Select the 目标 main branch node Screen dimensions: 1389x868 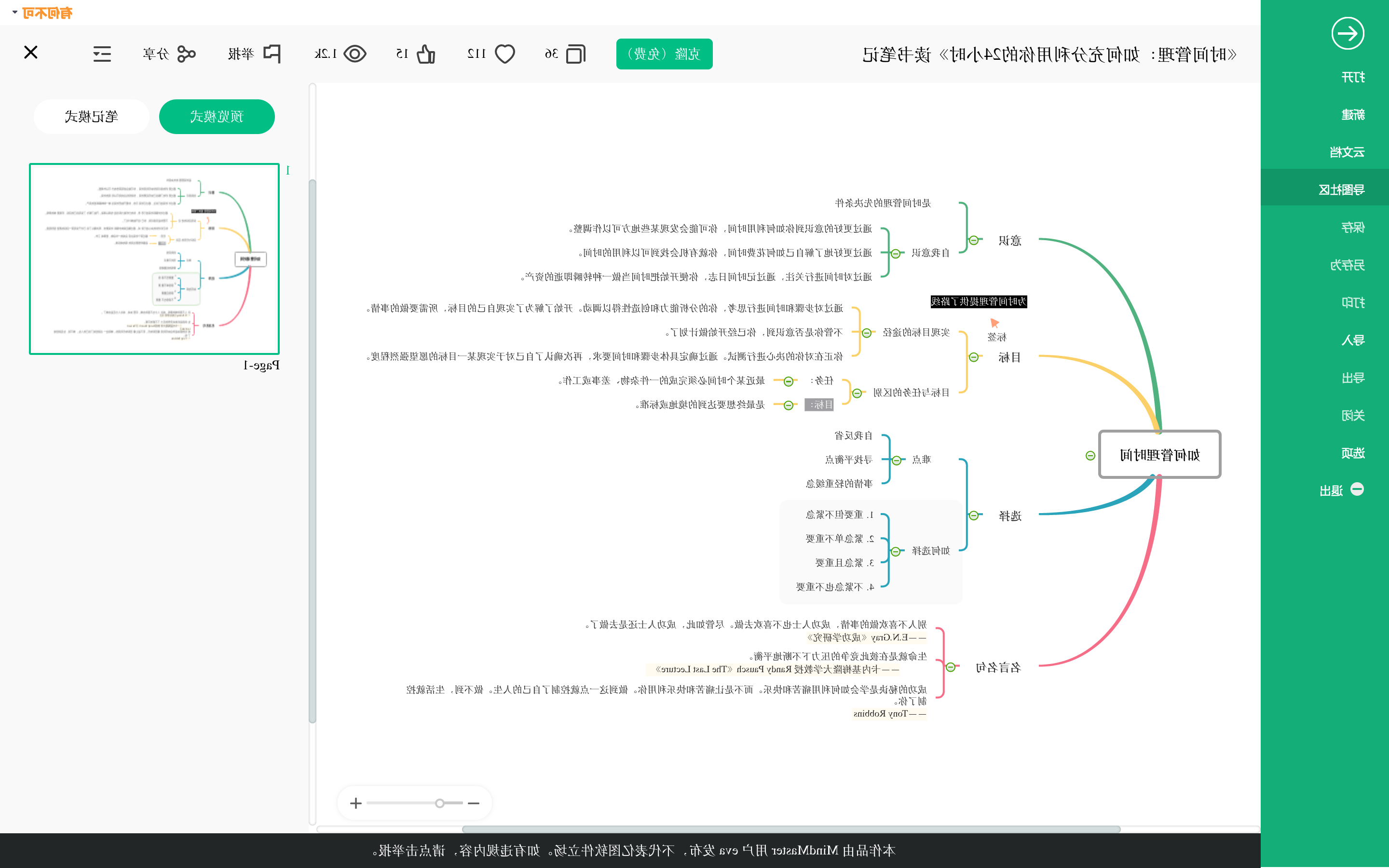pos(1009,357)
